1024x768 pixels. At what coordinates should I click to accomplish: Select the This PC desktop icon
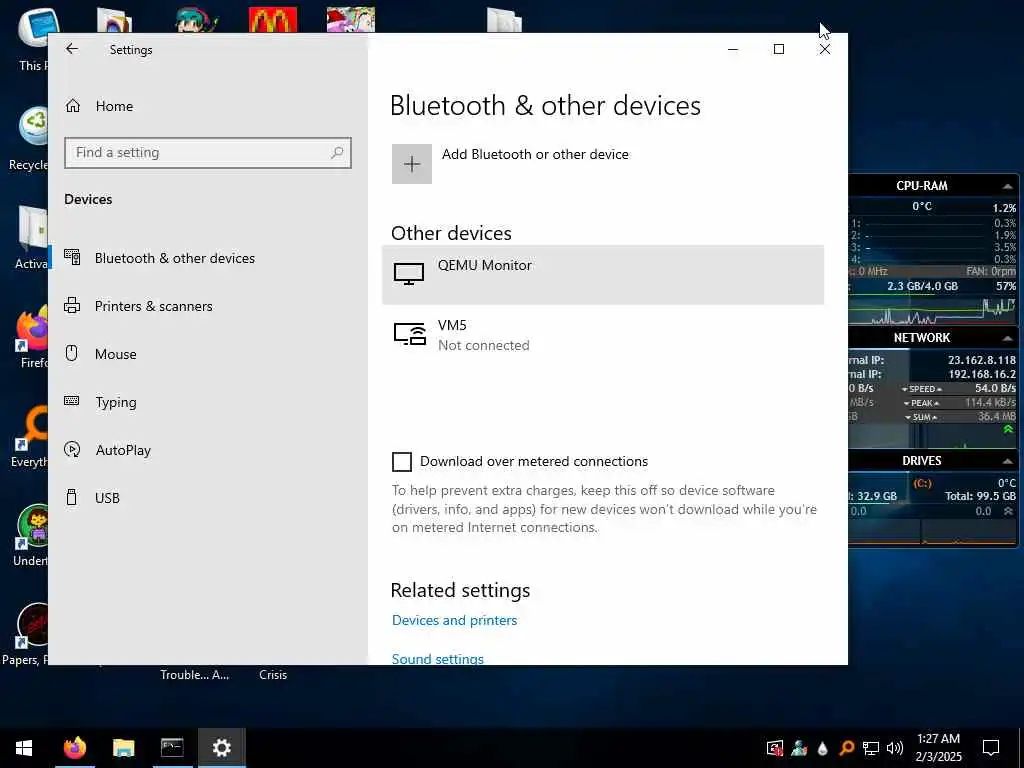[33, 39]
